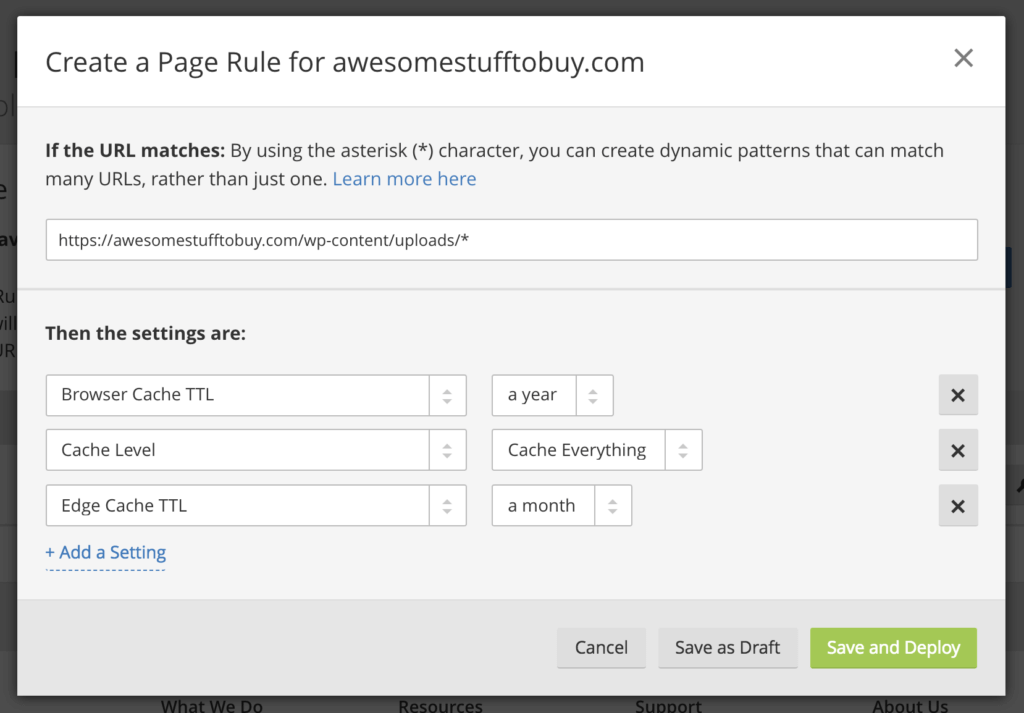Close the Create a Page Rule dialog
The height and width of the screenshot is (713, 1024).
[x=963, y=59]
